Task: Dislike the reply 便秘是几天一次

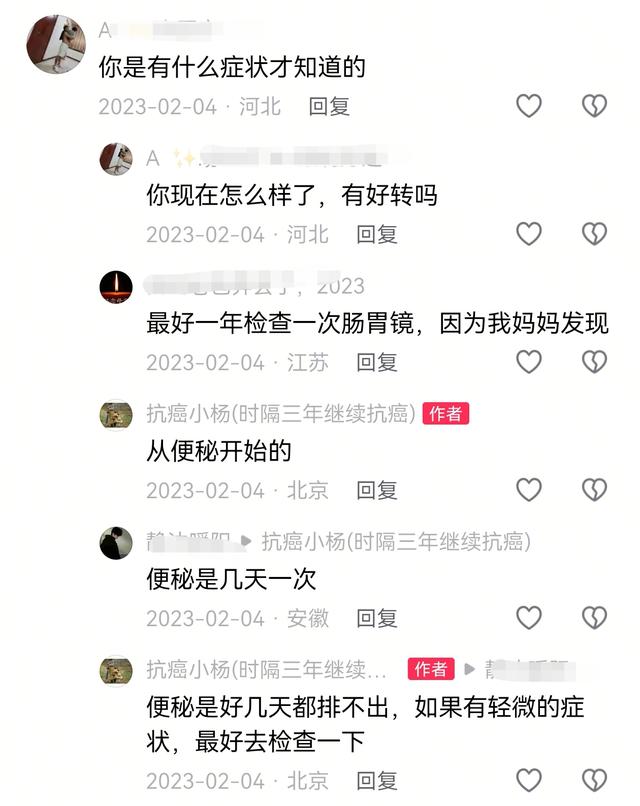Action: click(594, 618)
